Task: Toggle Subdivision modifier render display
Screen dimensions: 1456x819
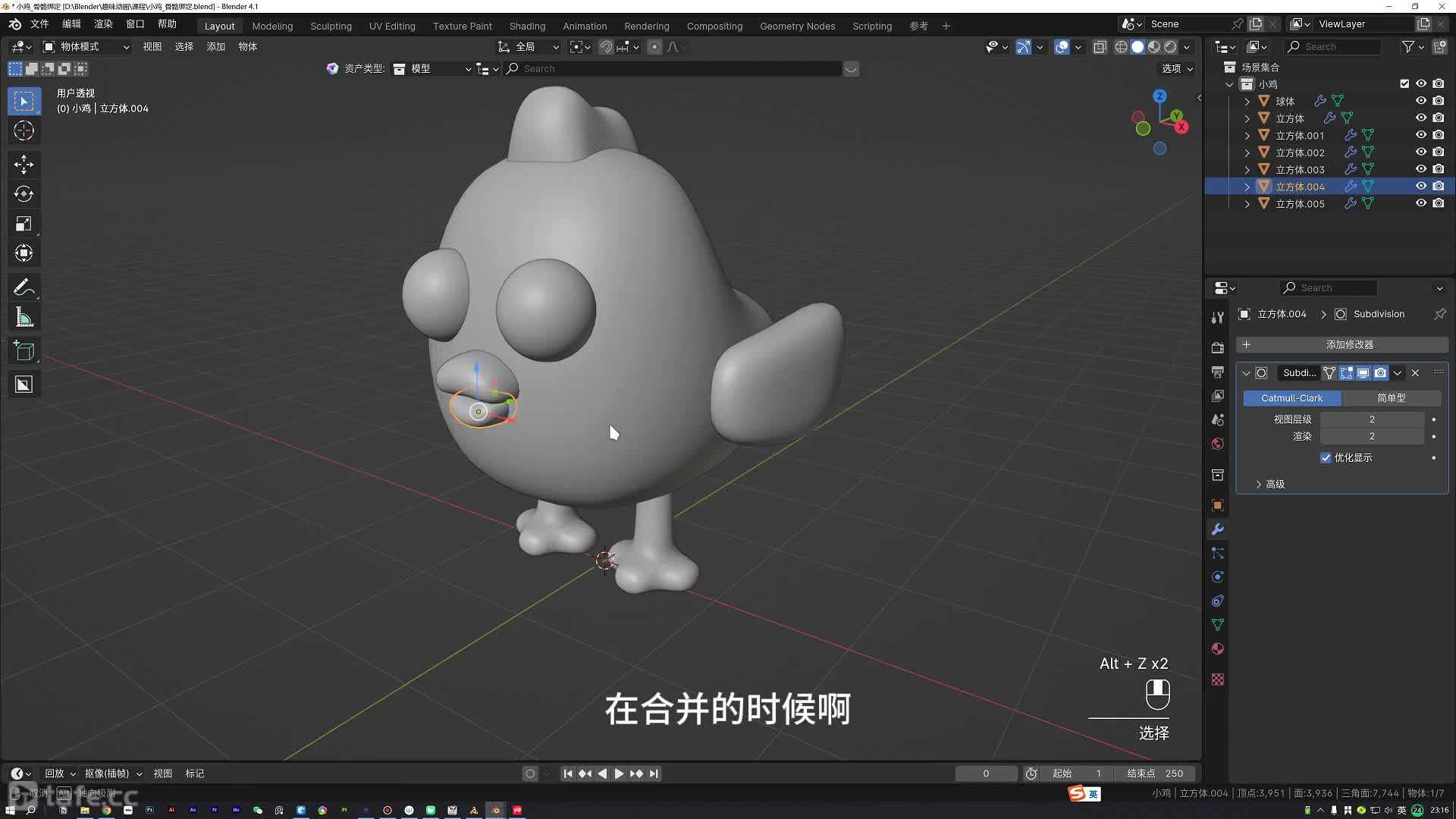Action: point(1381,373)
